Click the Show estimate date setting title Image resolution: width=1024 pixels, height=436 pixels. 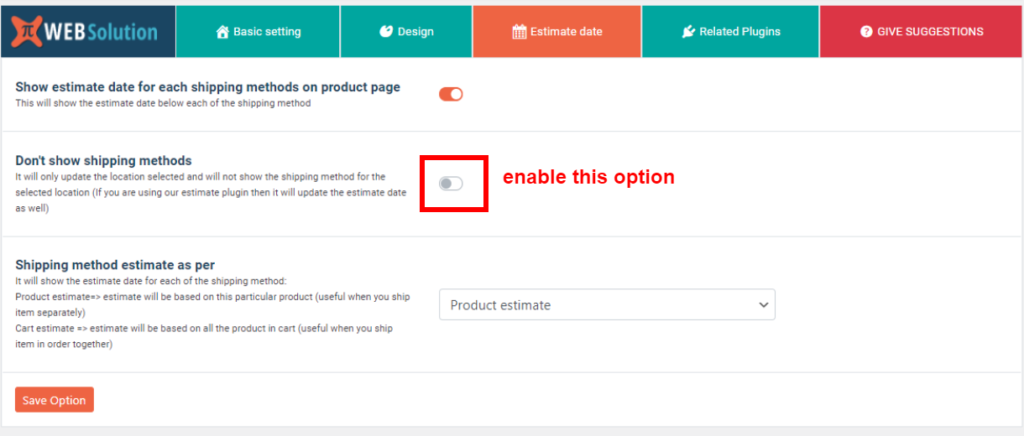[x=208, y=87]
